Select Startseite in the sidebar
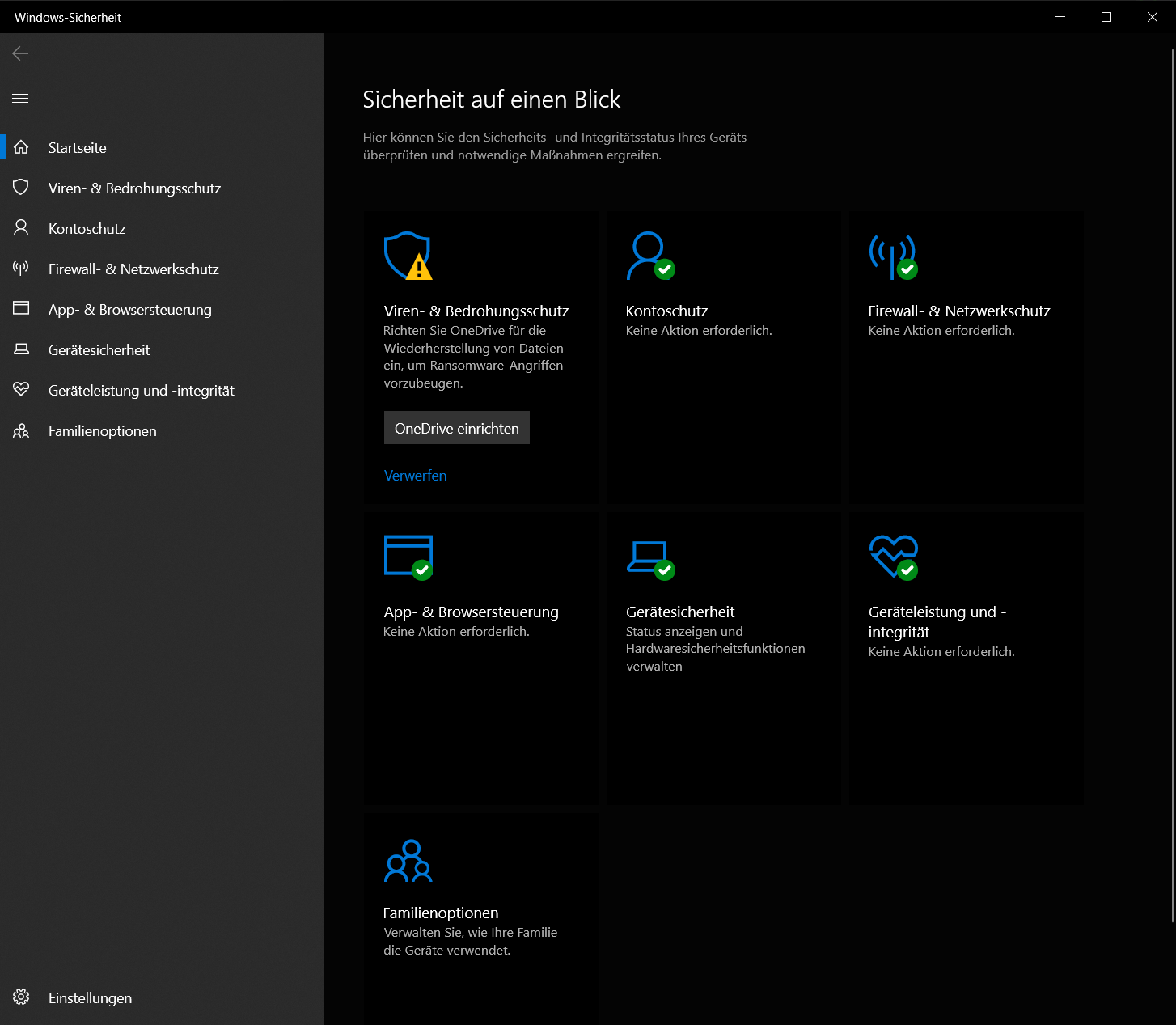Screen dimensions: 1176x1025 click(x=78, y=147)
